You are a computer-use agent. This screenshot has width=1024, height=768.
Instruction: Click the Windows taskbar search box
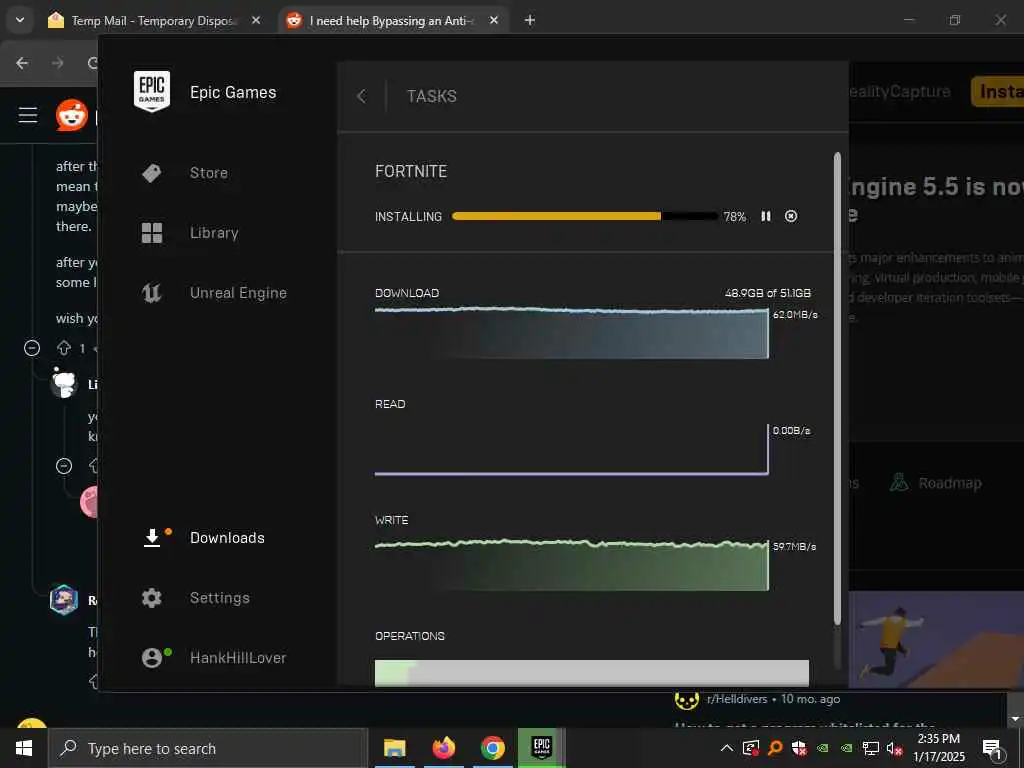208,748
